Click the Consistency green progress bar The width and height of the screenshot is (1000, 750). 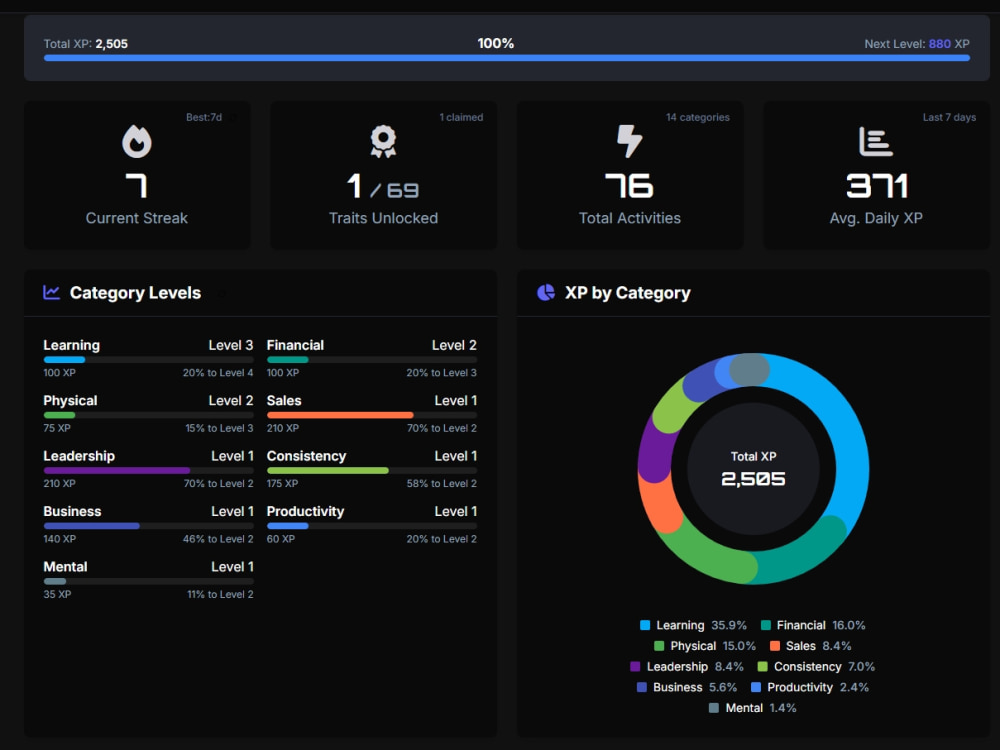tap(372, 471)
